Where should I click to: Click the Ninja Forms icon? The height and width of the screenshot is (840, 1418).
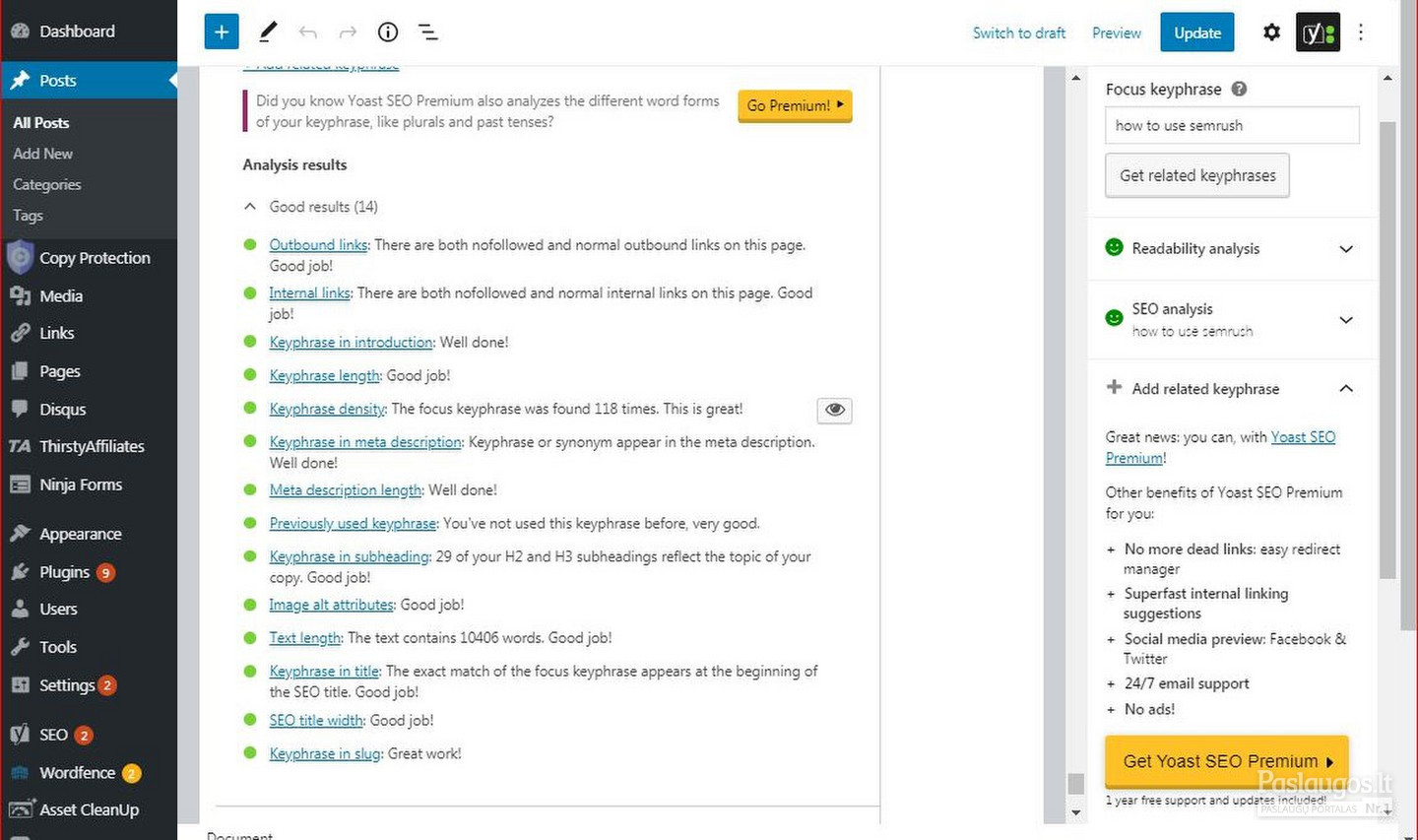tap(20, 485)
